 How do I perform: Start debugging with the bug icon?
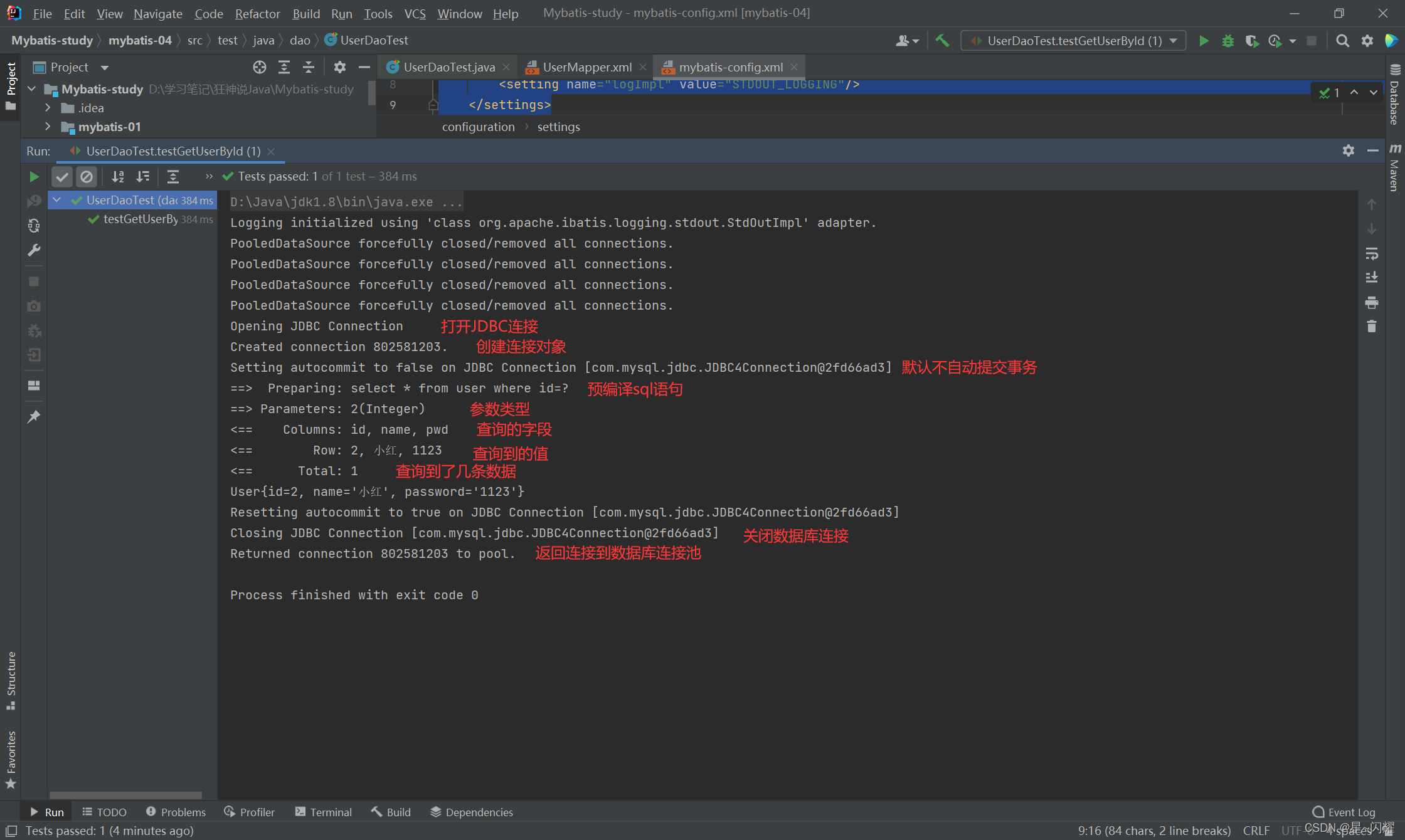(x=1227, y=41)
